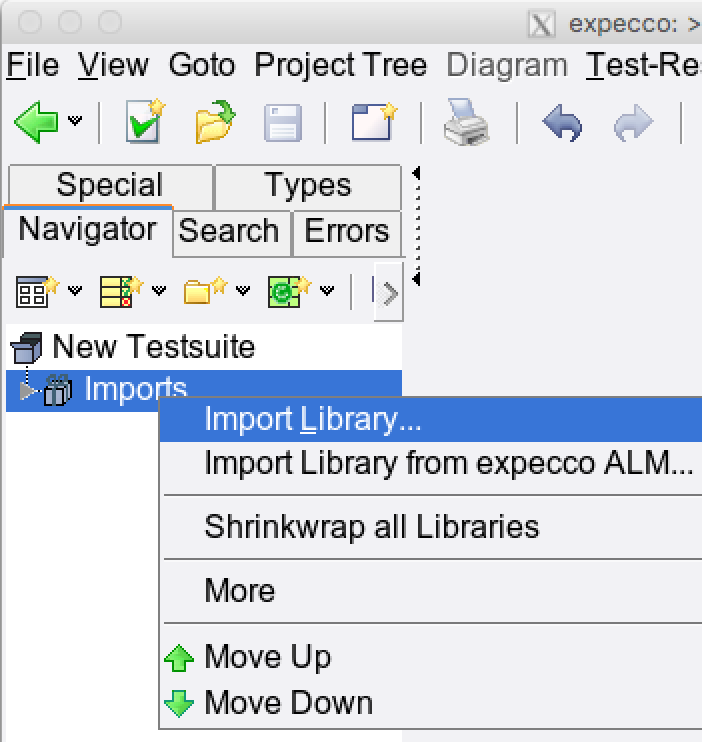Click the save floppy disk icon
702x742 pixels.
pyautogui.click(x=283, y=124)
